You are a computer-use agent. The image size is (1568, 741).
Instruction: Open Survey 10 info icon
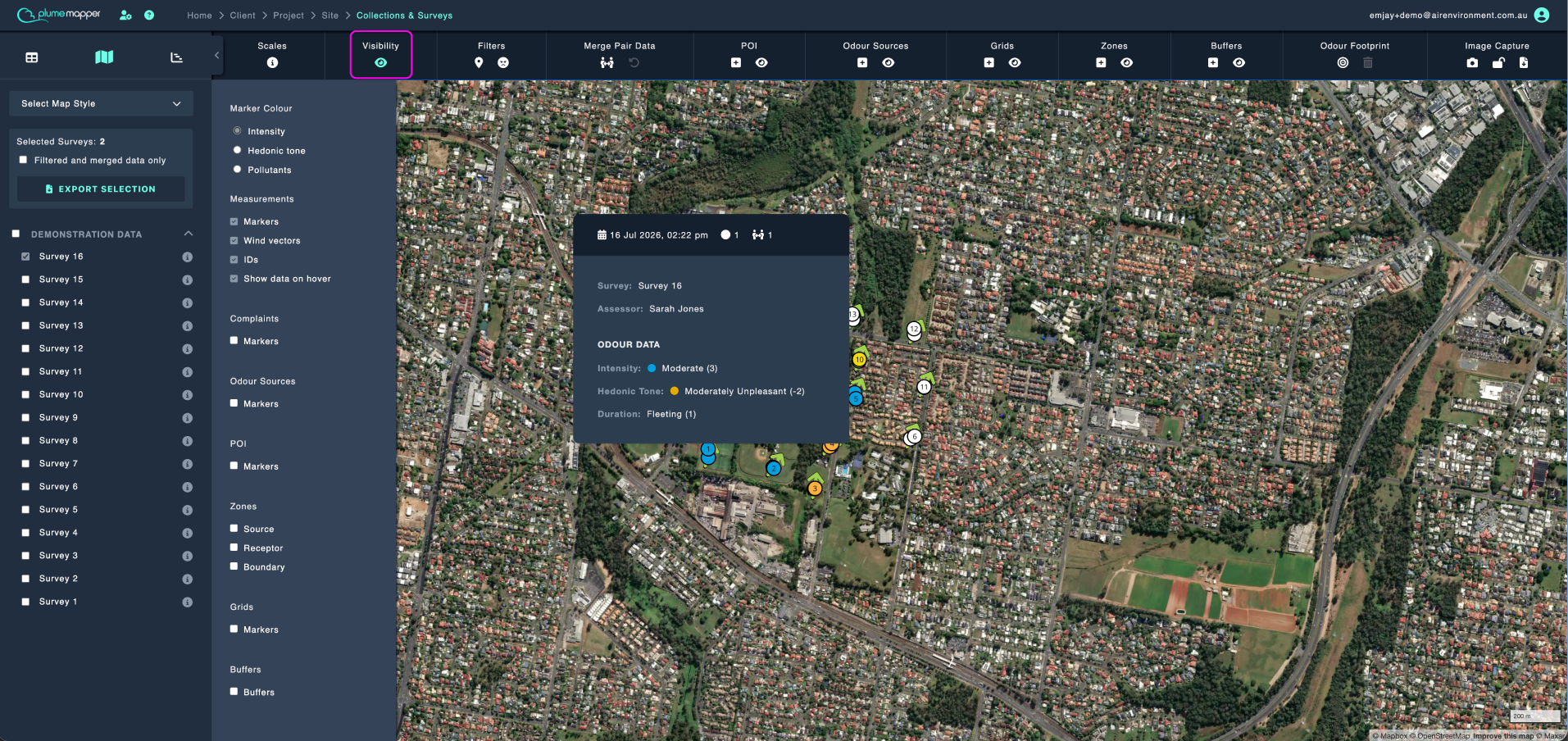tap(187, 394)
